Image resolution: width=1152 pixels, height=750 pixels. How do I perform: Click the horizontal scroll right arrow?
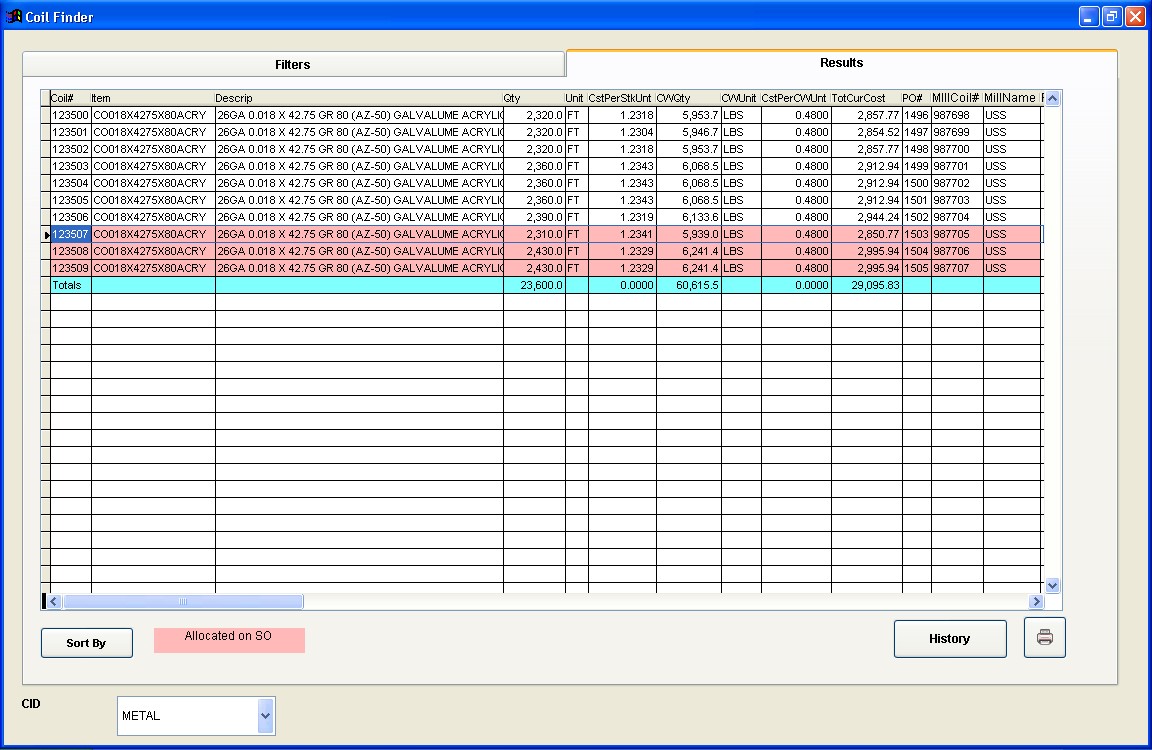click(x=1035, y=602)
